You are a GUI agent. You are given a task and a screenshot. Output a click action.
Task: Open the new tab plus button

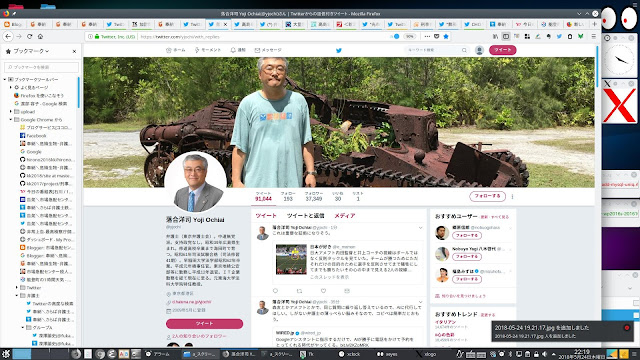(594, 24)
